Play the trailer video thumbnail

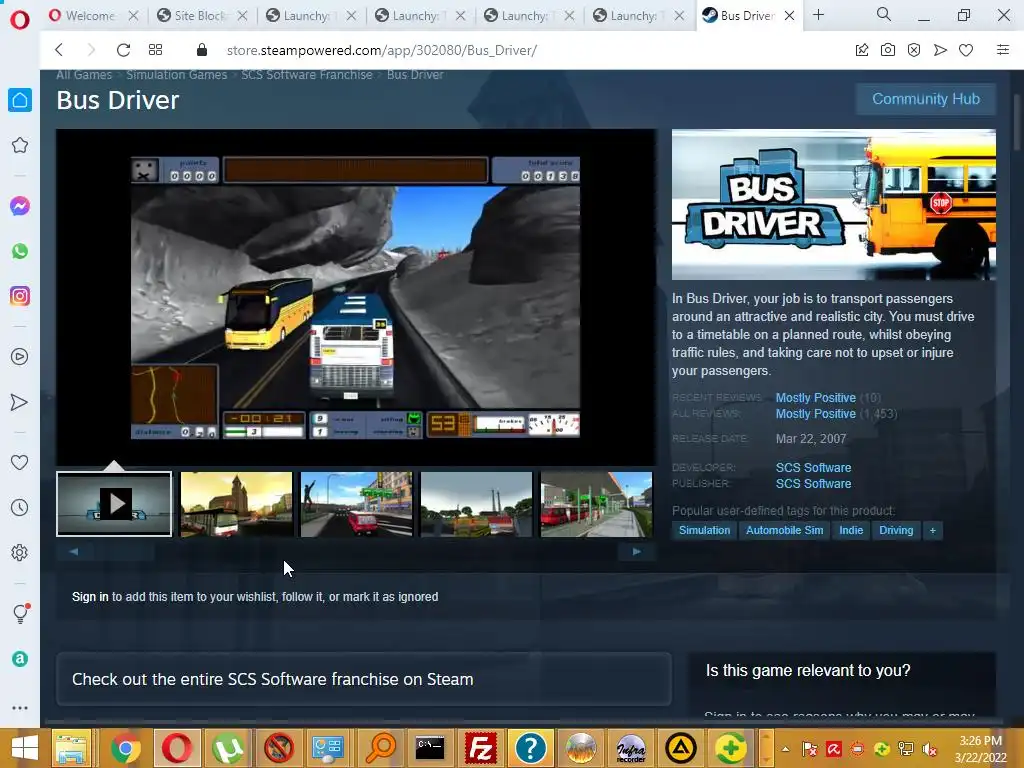coord(114,504)
